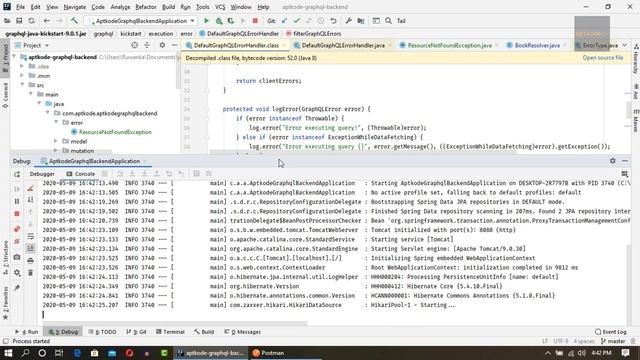
Task: Rerun the debug session icon
Action: coord(17,174)
